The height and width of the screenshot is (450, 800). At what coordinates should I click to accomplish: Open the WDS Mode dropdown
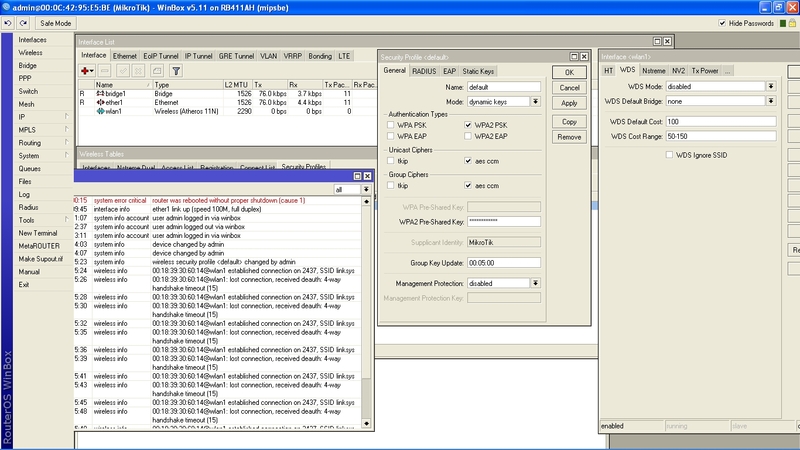click(x=771, y=87)
